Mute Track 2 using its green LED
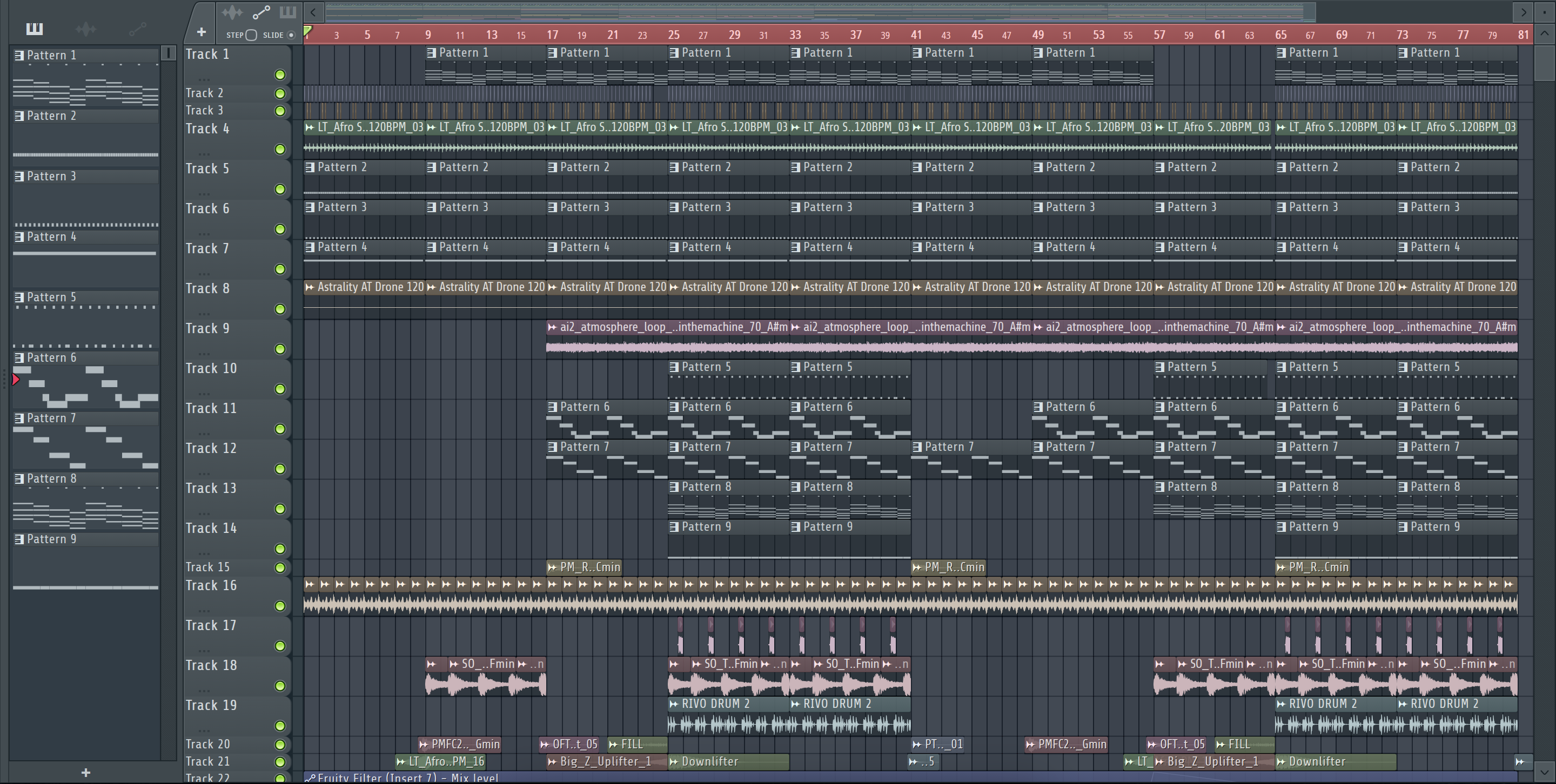 (x=280, y=93)
